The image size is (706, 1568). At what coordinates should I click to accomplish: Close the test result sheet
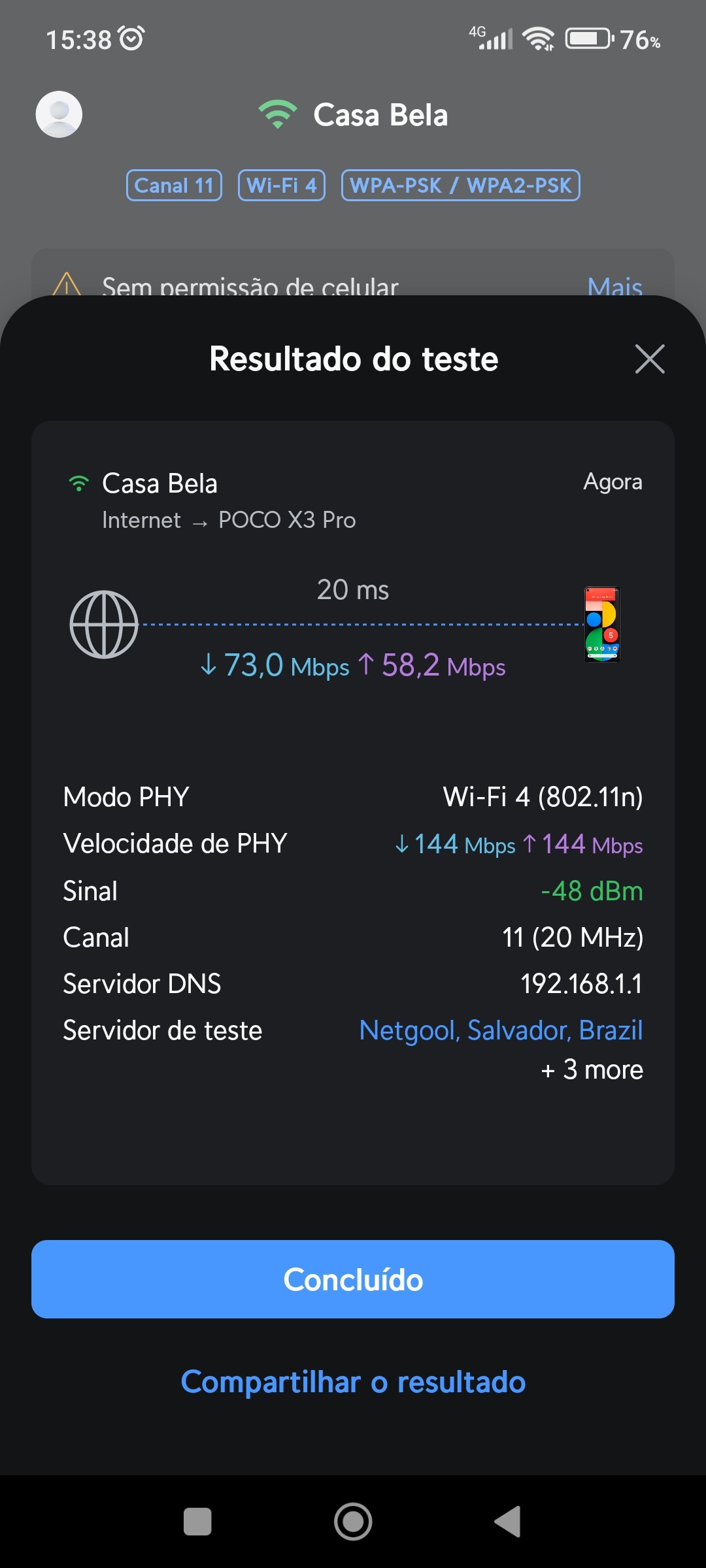coord(650,359)
